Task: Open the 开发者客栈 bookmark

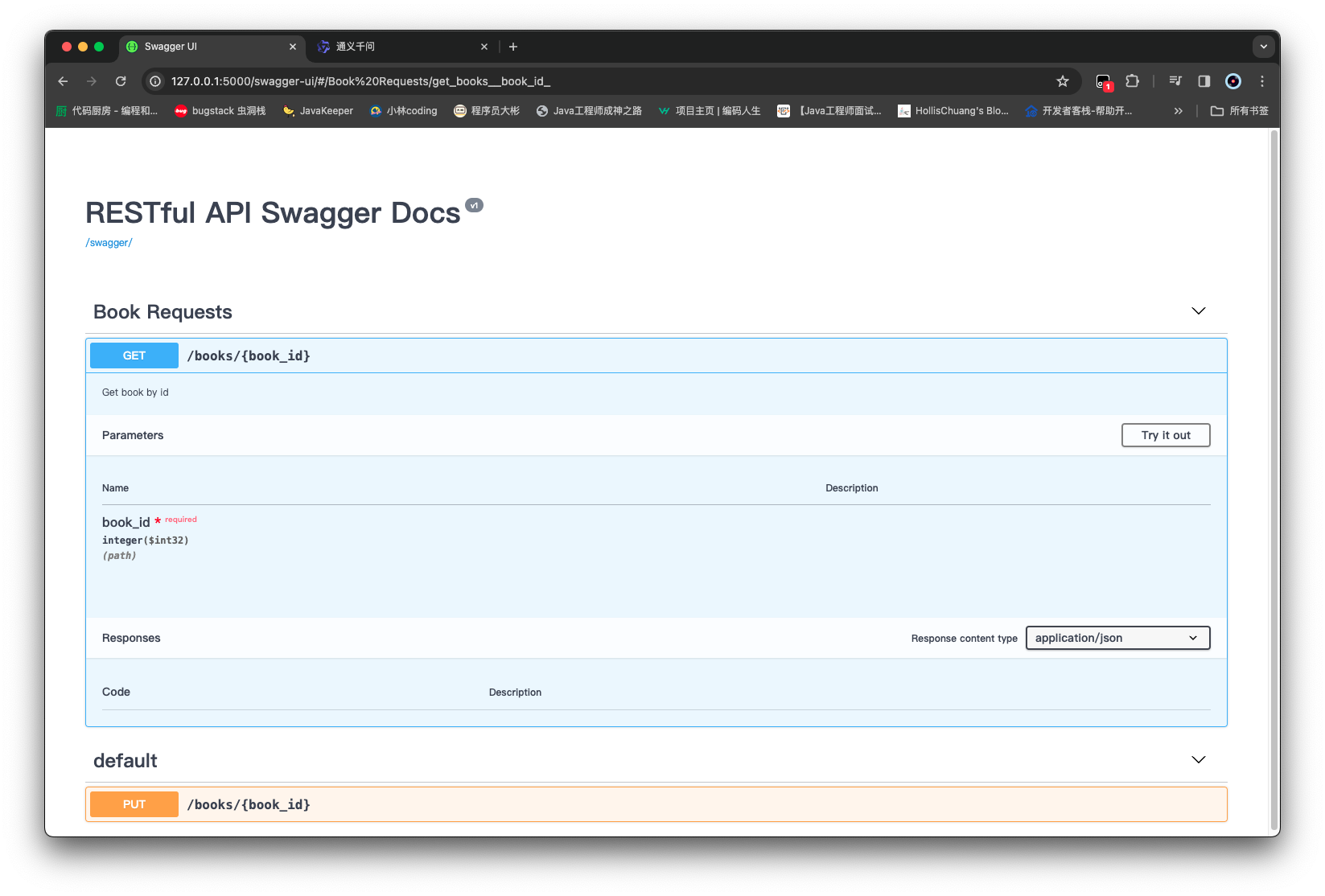Action: tap(1079, 111)
